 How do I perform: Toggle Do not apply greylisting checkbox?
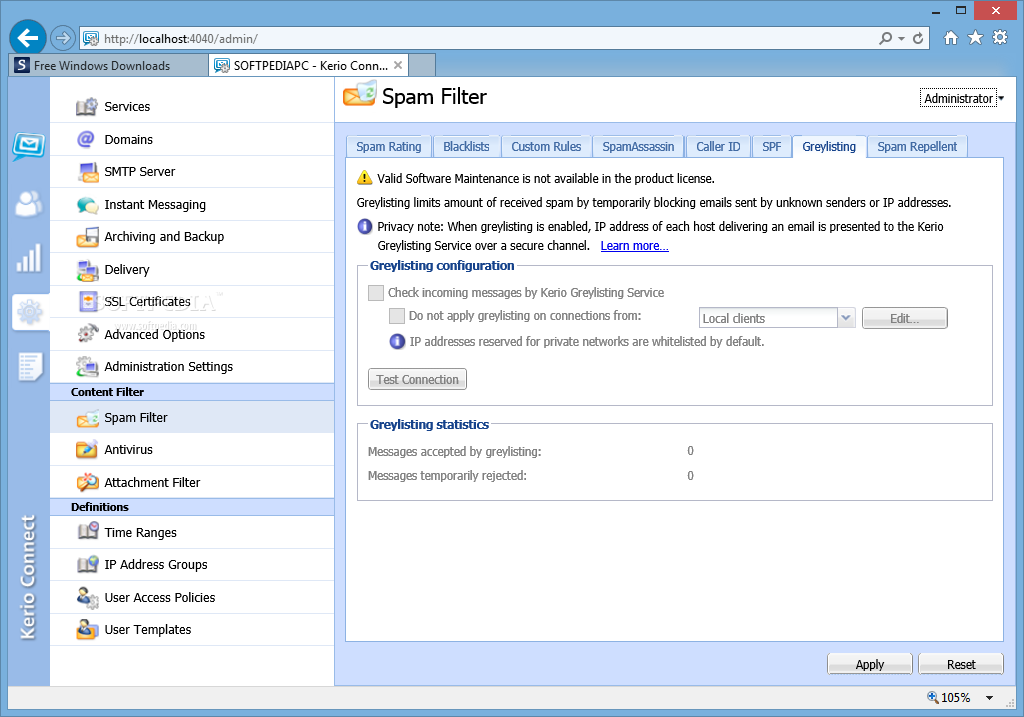pyautogui.click(x=396, y=316)
